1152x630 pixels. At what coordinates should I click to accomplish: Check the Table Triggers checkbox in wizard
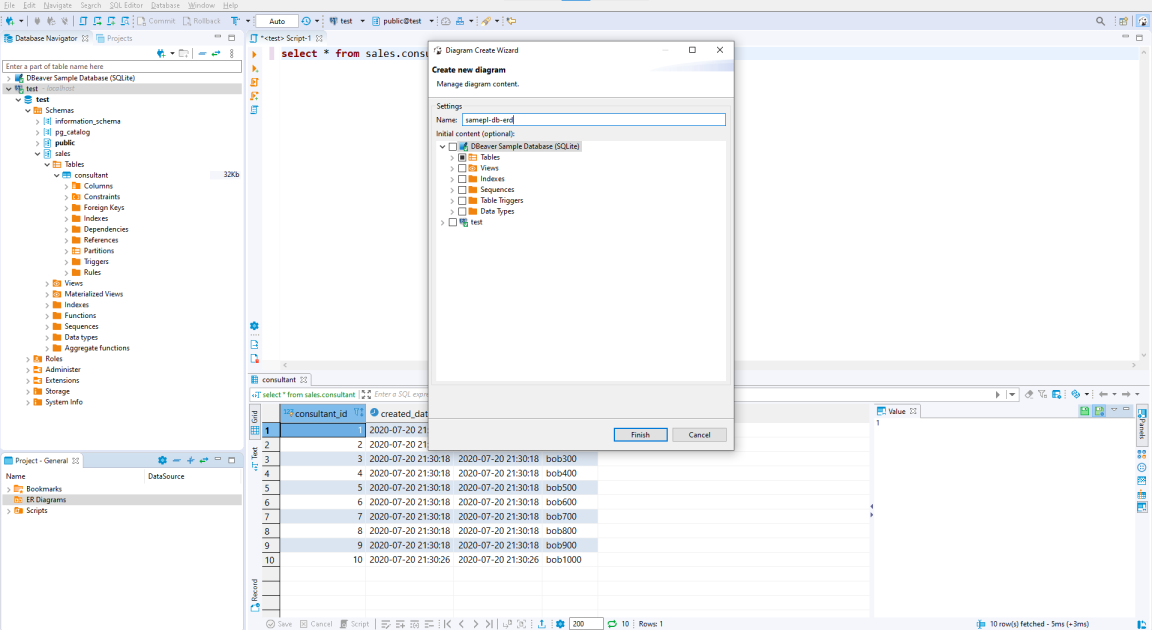[462, 200]
